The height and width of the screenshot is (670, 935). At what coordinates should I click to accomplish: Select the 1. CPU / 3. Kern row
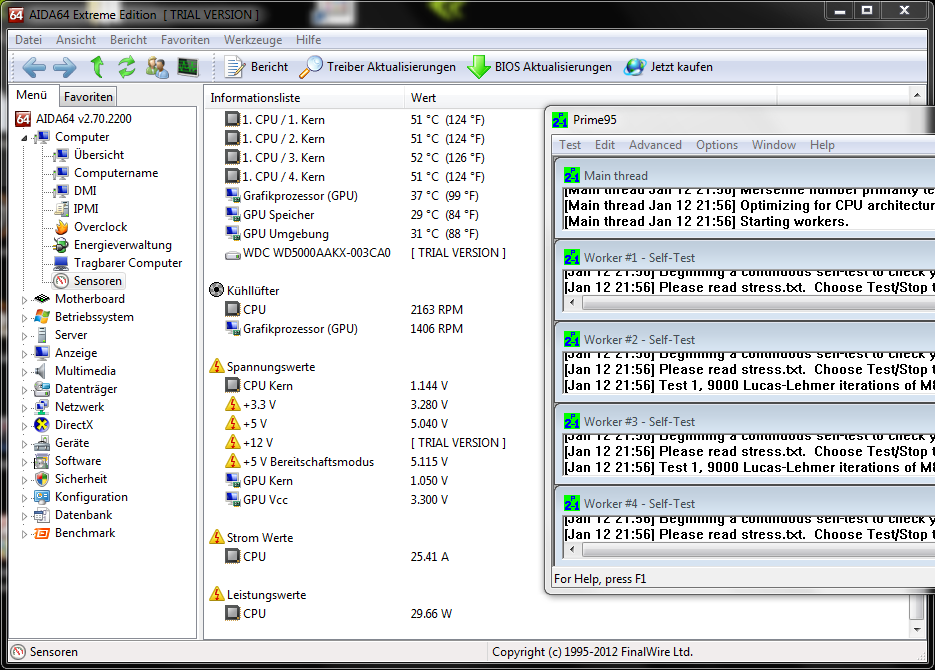[x=355, y=158]
